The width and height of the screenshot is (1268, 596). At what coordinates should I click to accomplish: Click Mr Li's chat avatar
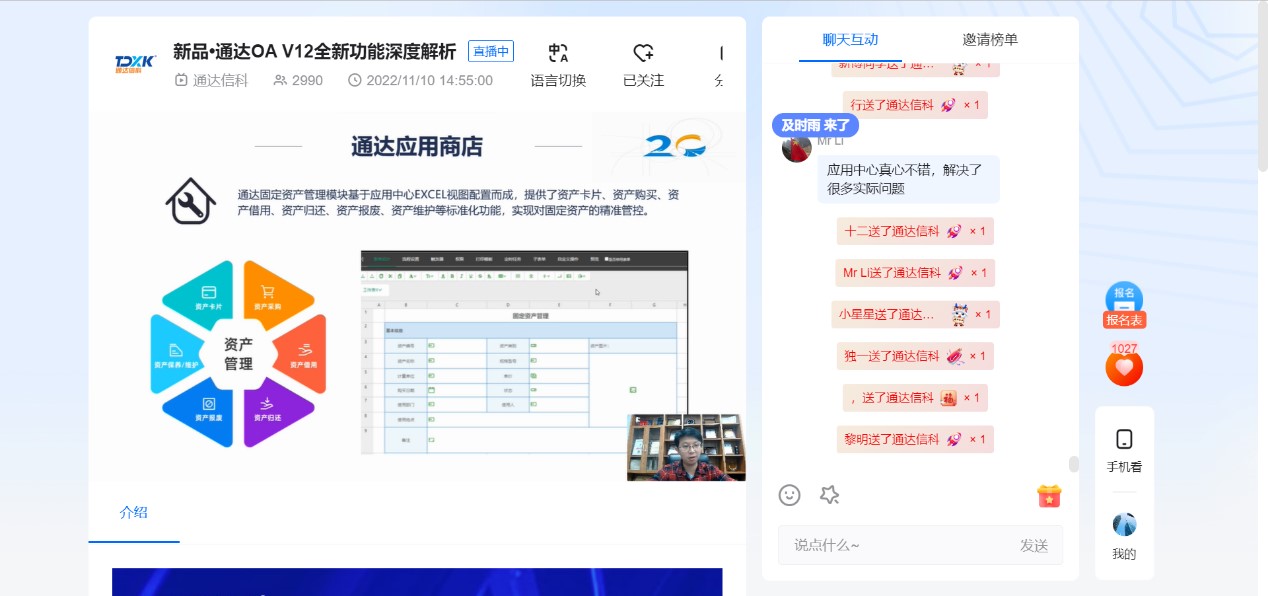tap(796, 148)
